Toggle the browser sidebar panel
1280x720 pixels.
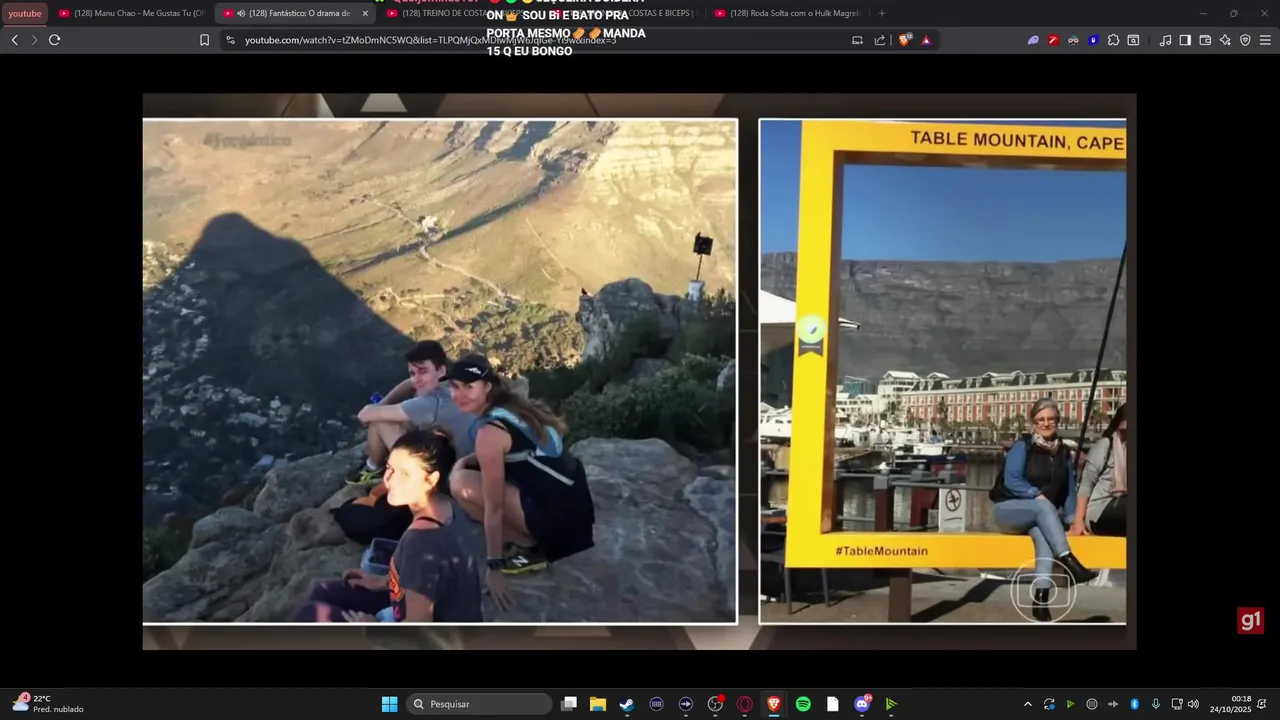pyautogui.click(x=1185, y=40)
